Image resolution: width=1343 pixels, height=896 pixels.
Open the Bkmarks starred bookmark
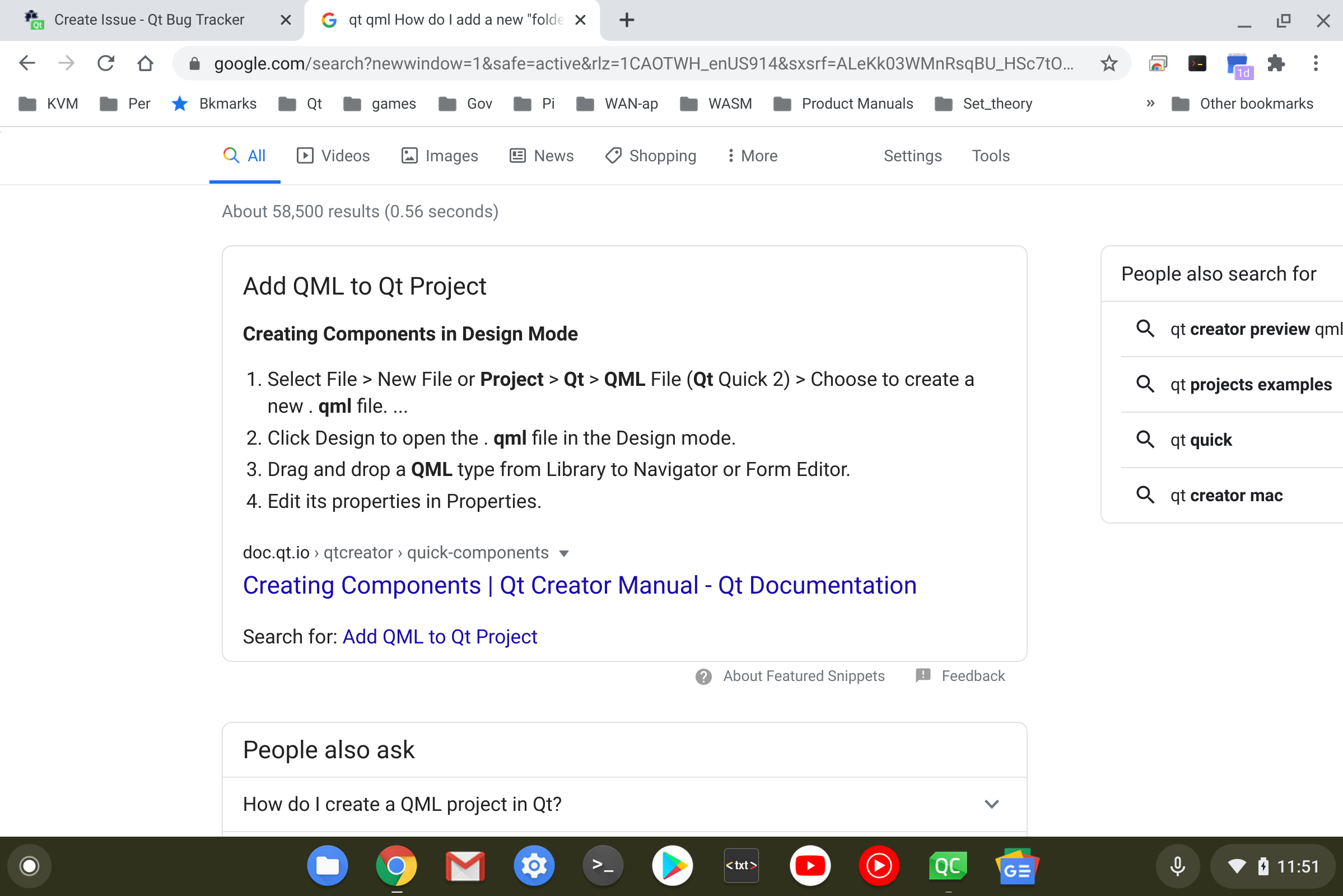tap(214, 104)
